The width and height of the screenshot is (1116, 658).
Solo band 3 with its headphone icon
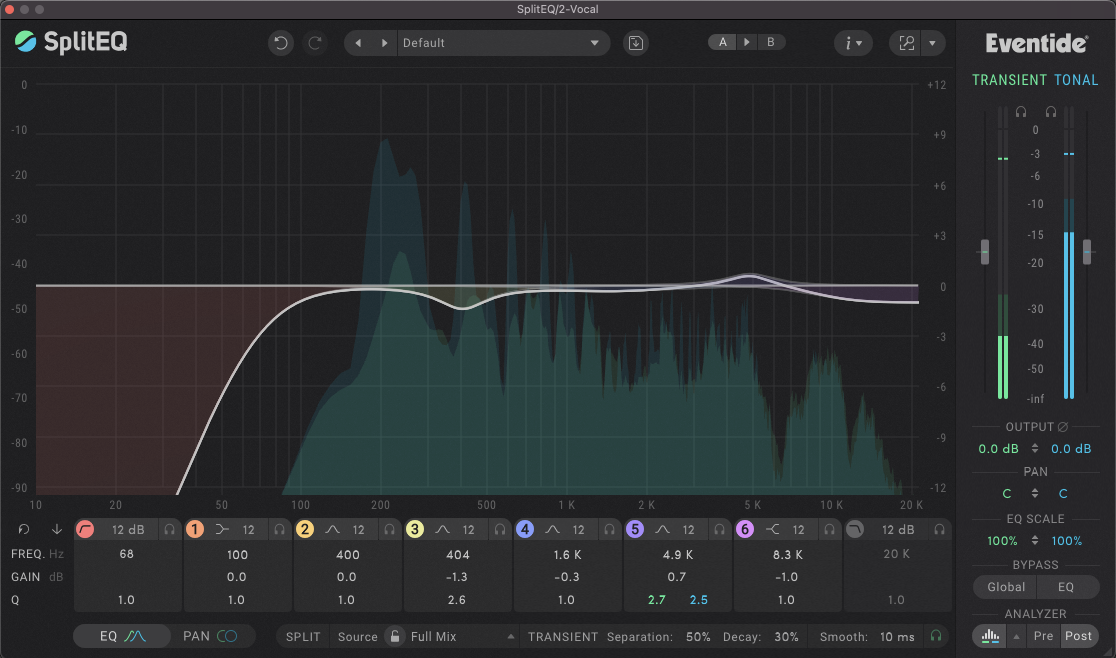tap(500, 529)
